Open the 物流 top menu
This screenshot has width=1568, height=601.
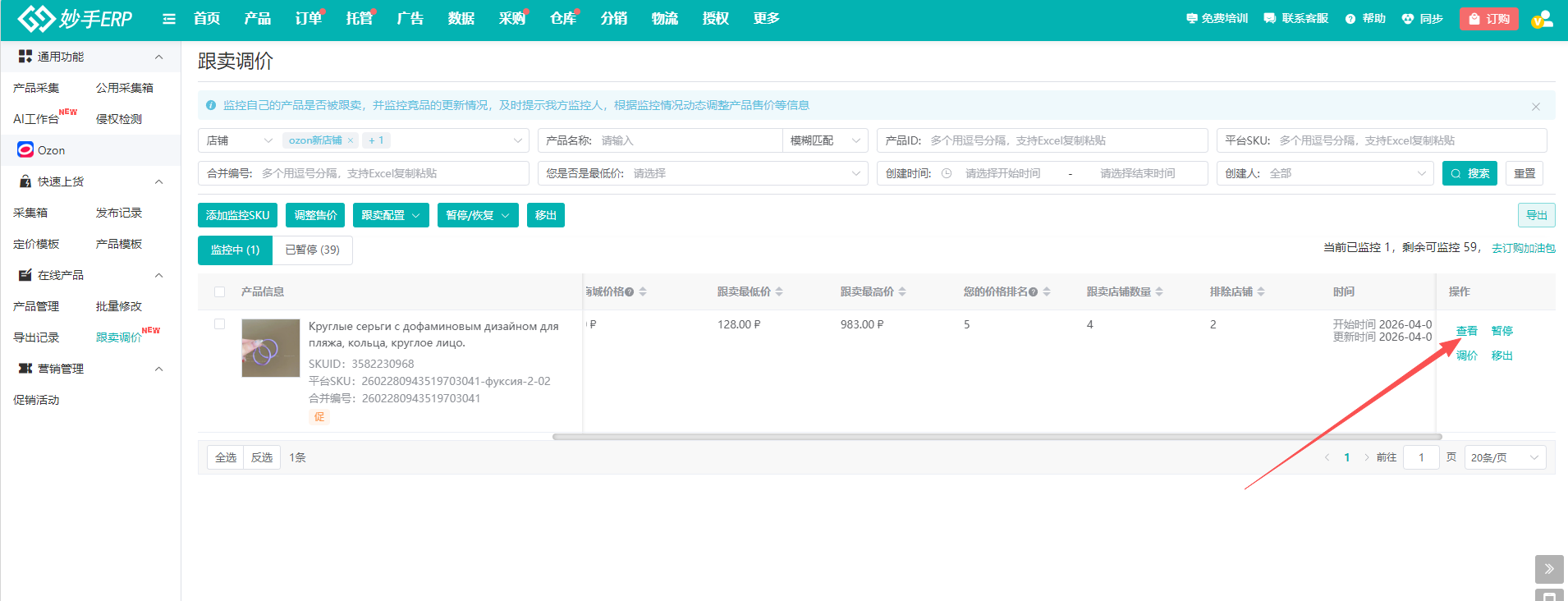click(665, 18)
